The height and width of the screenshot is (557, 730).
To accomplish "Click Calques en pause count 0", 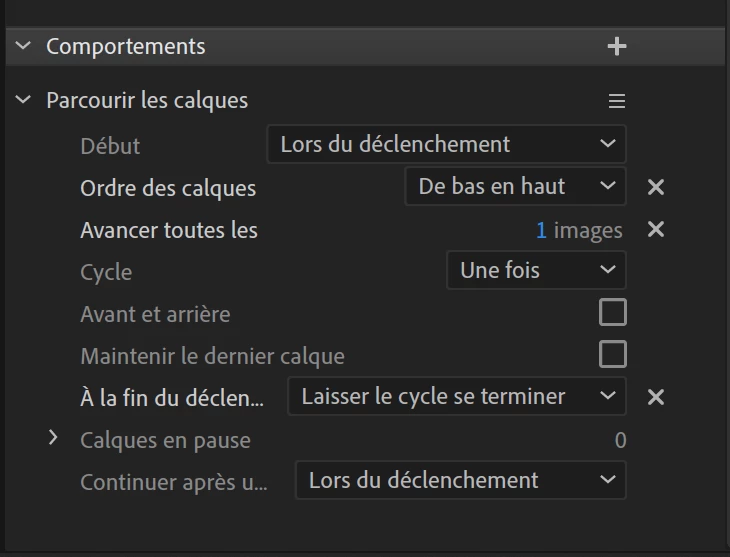I will coord(620,440).
